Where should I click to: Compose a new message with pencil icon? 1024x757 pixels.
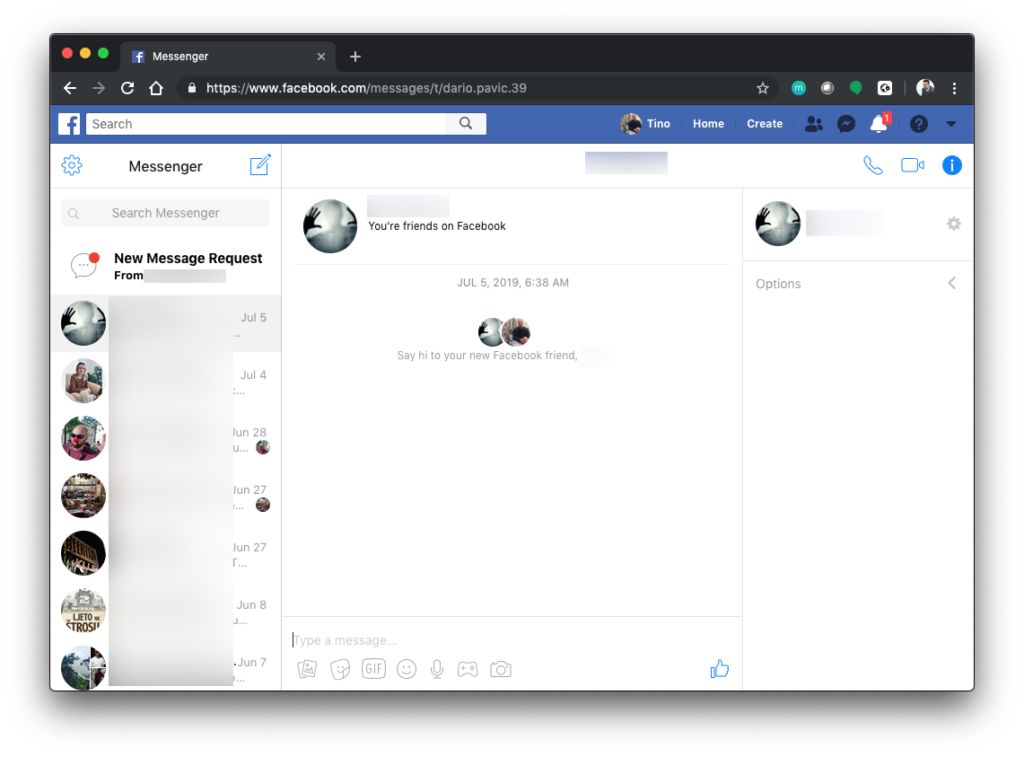point(260,166)
